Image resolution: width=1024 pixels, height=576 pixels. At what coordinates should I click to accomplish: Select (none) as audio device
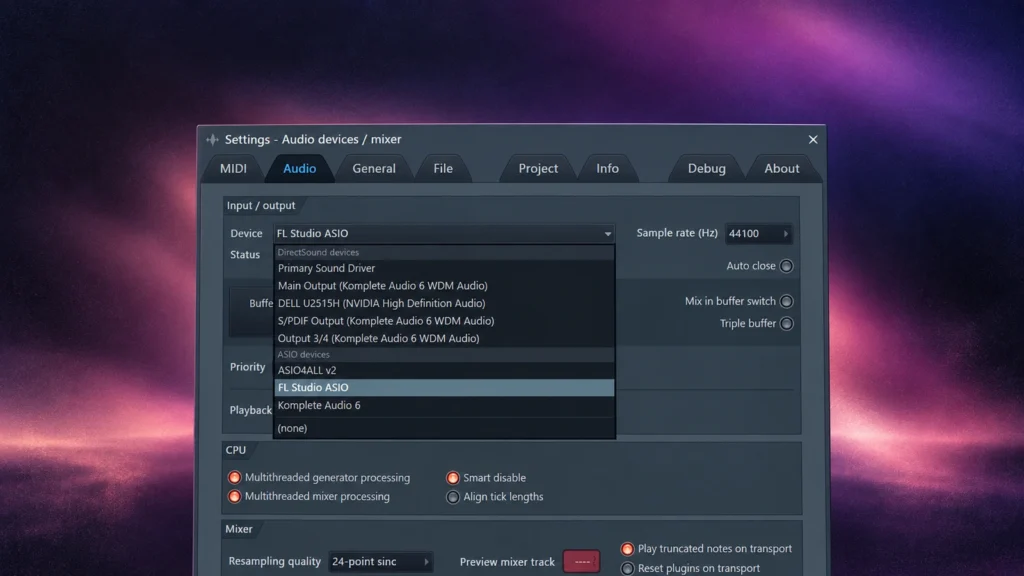pos(444,428)
